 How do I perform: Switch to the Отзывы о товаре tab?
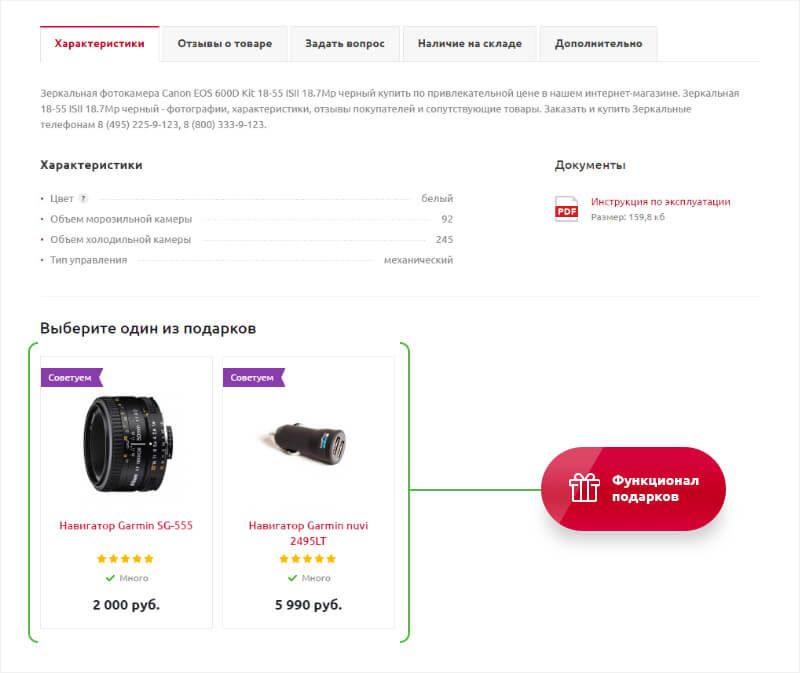coord(224,44)
